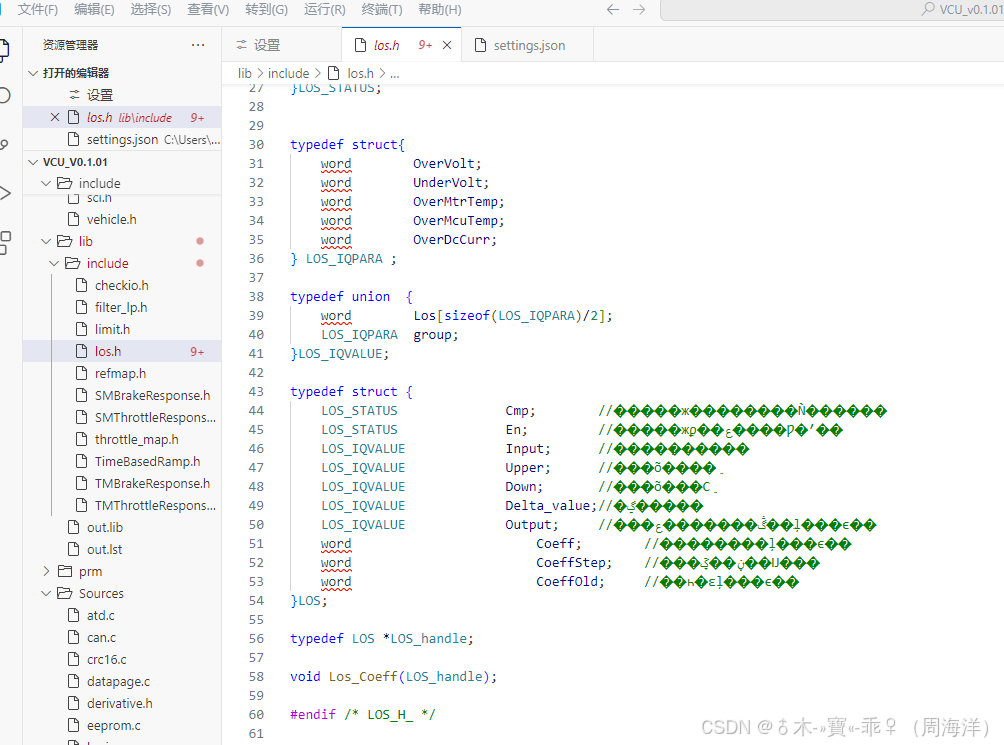Open the 终端(T) menu
1004x745 pixels.
pyautogui.click(x=382, y=10)
